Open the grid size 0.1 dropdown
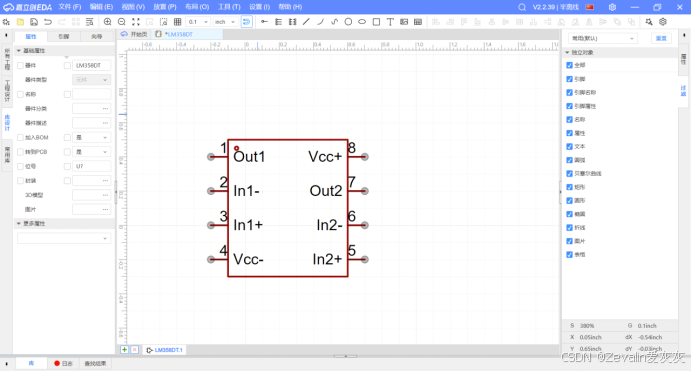This screenshot has height=371, width=692. coord(198,22)
